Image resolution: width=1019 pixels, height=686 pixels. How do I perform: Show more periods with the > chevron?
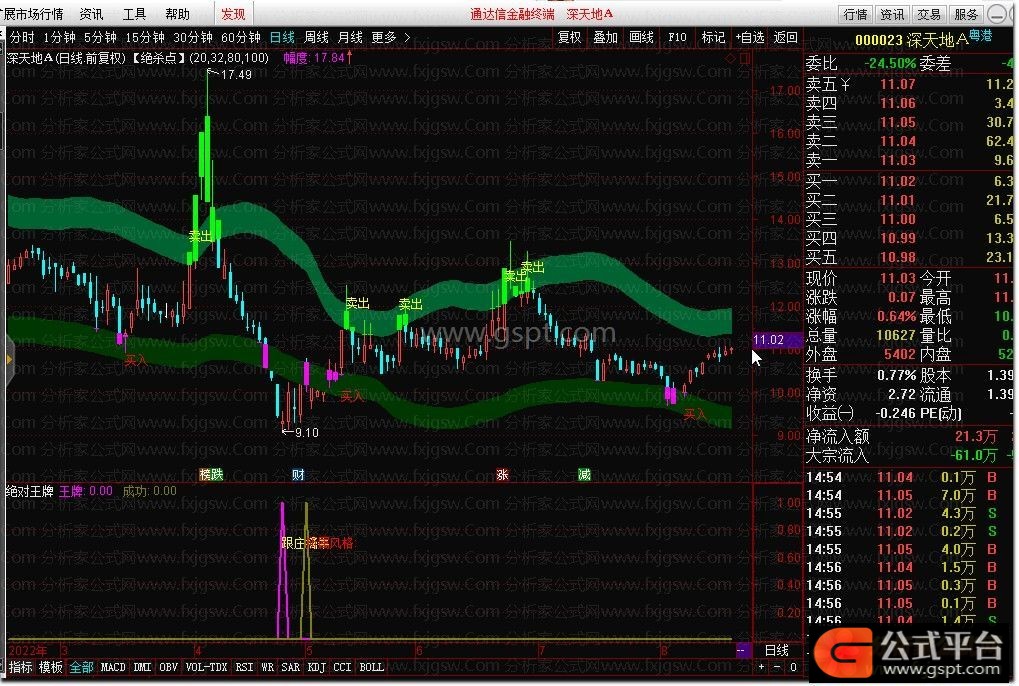407,38
